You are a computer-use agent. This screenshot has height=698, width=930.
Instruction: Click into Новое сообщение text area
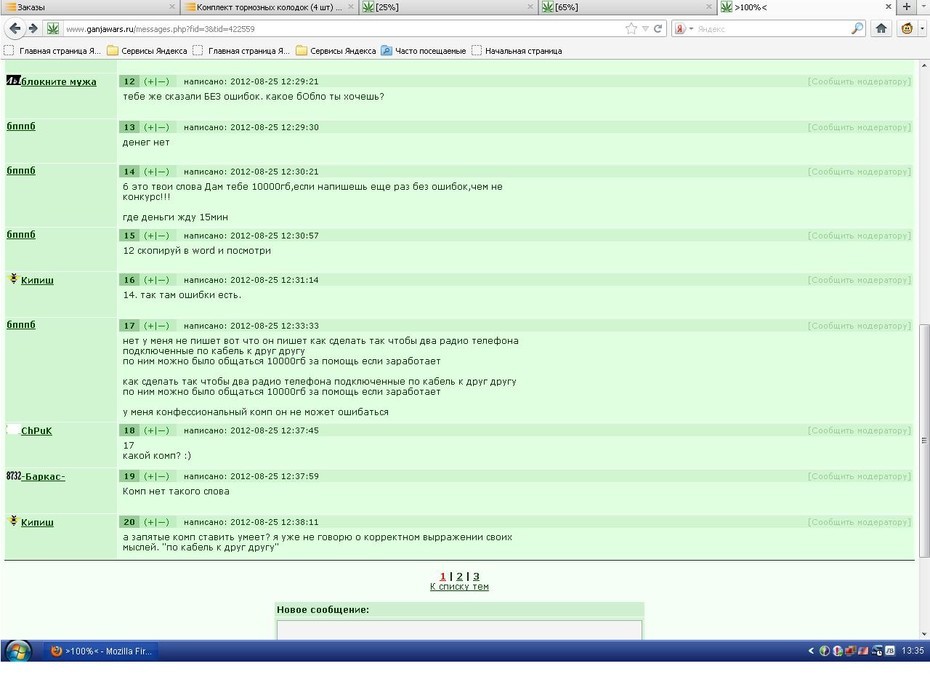click(460, 630)
